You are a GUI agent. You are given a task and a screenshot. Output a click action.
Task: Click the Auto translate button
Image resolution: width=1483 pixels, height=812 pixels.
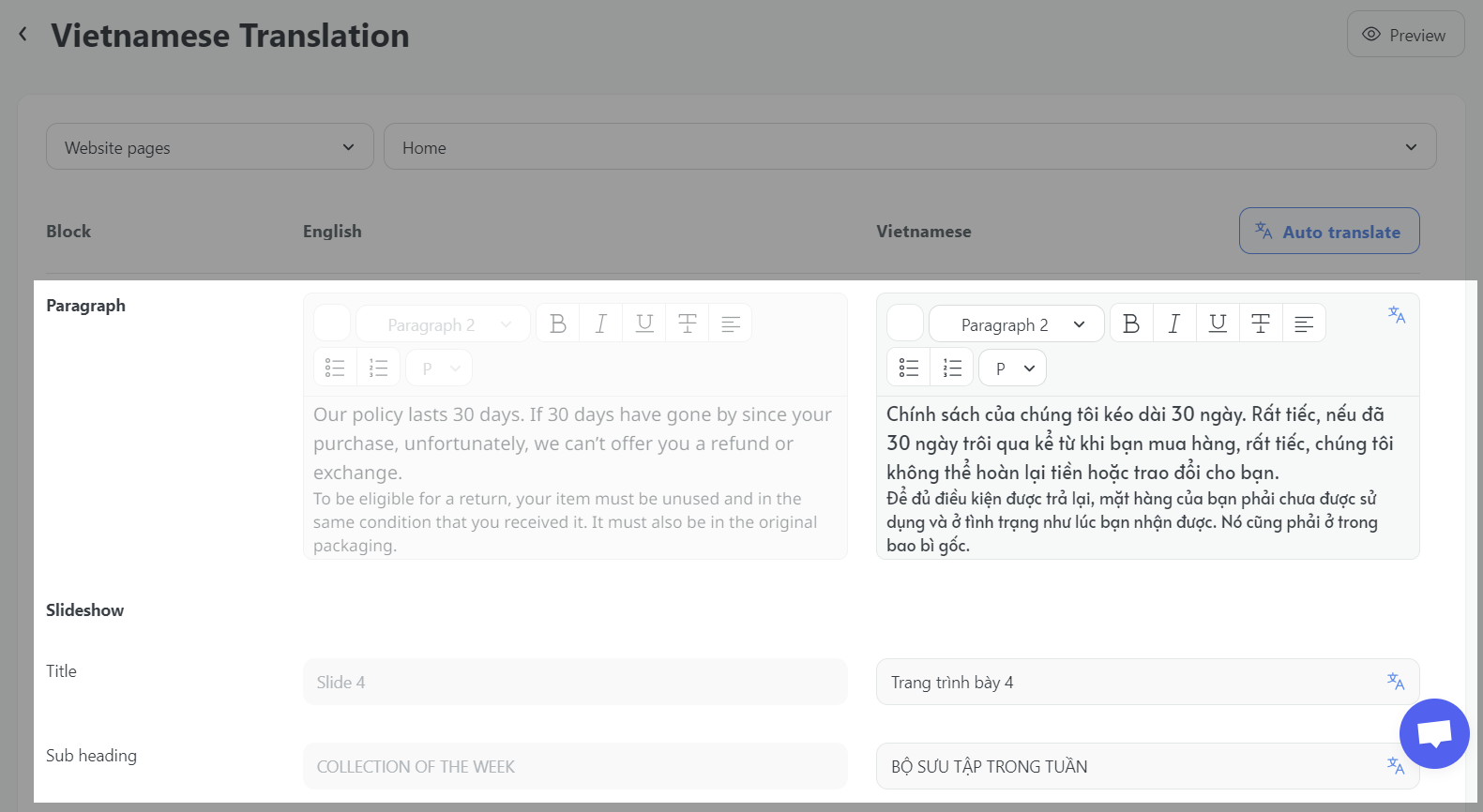pos(1329,232)
